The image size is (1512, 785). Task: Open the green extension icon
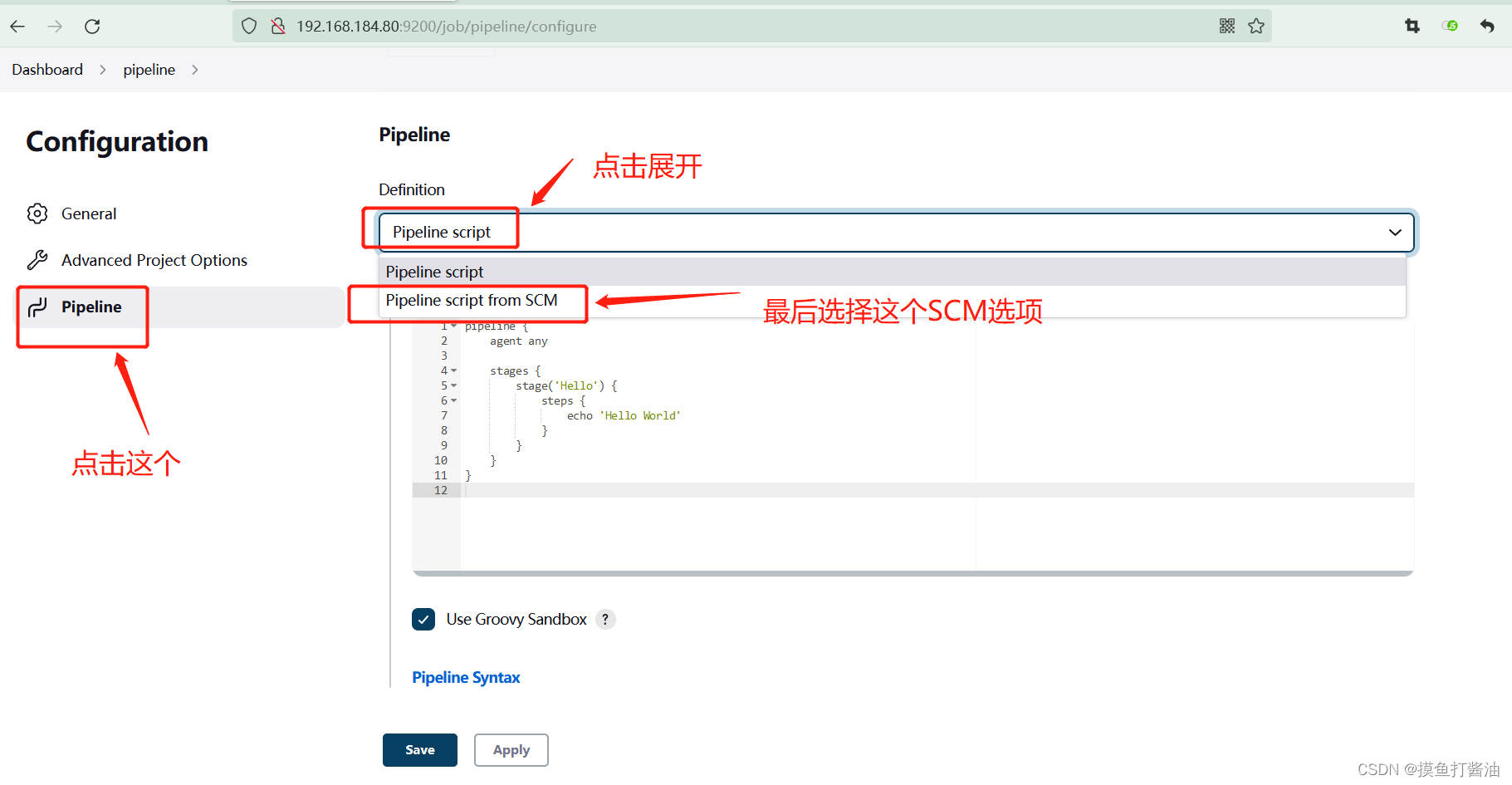1451,26
